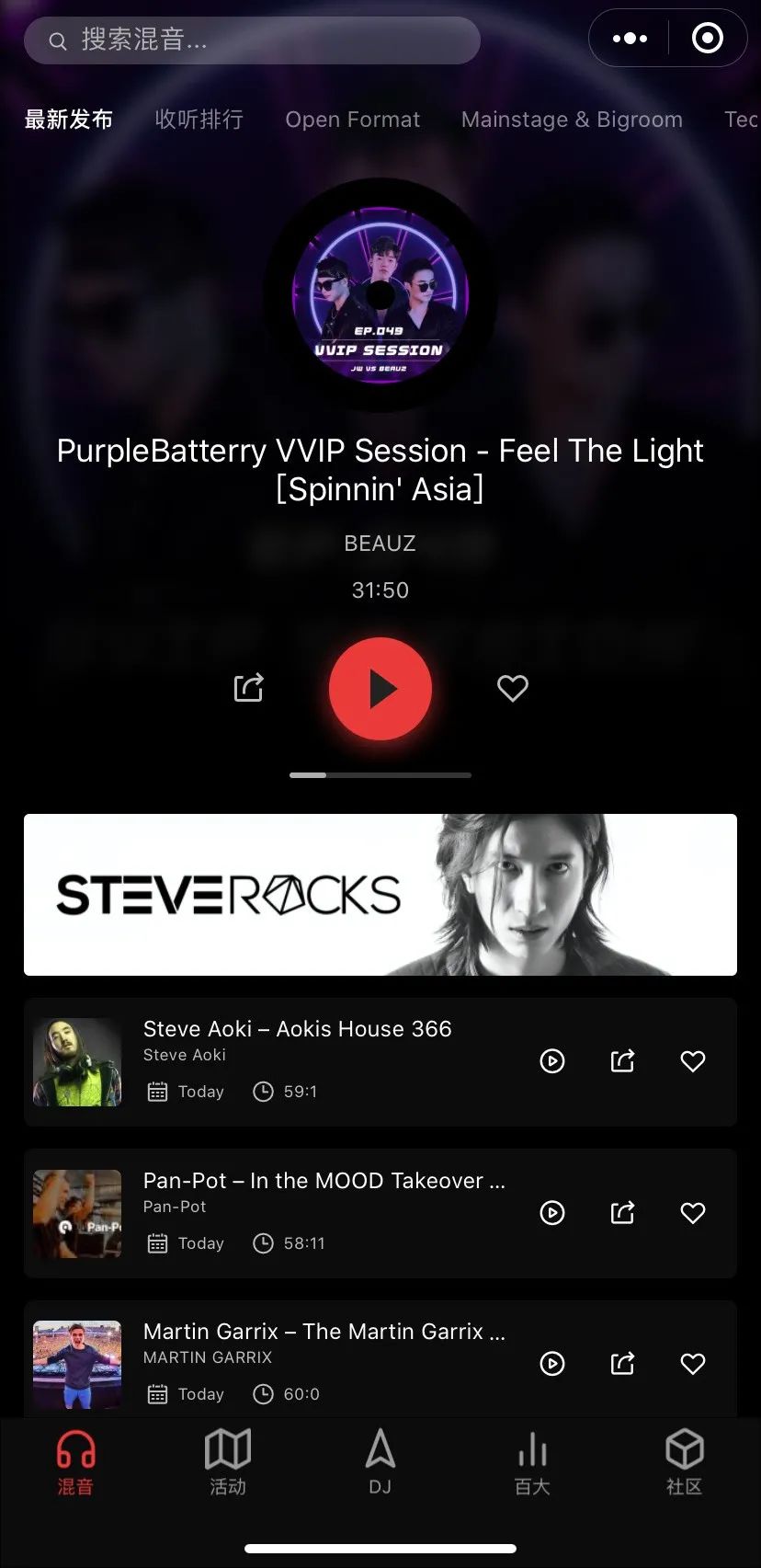
Task: Play the Pan-Pot MOOD Takeover mix
Action: (552, 1213)
